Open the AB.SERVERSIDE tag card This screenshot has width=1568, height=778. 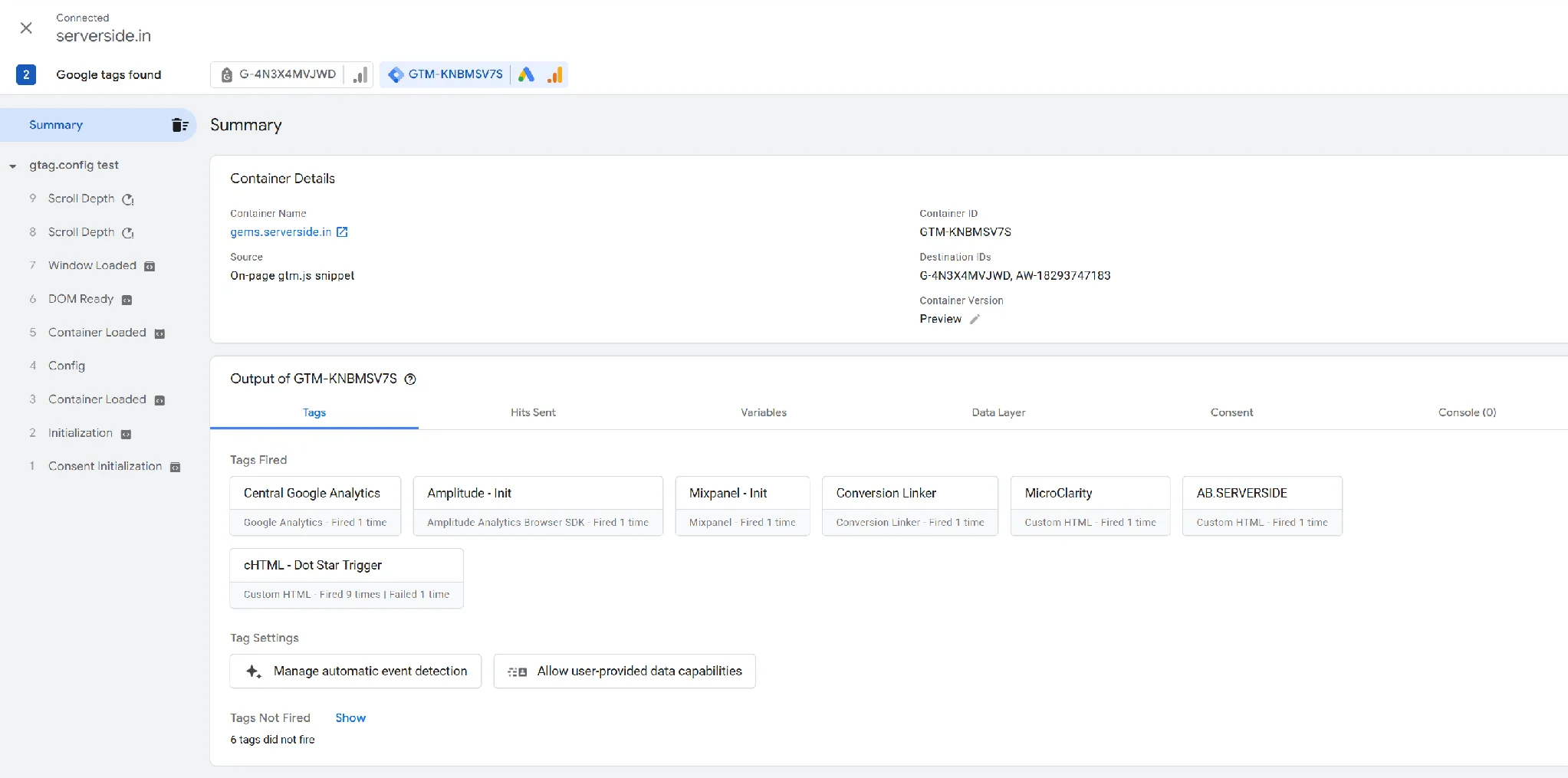point(1262,506)
